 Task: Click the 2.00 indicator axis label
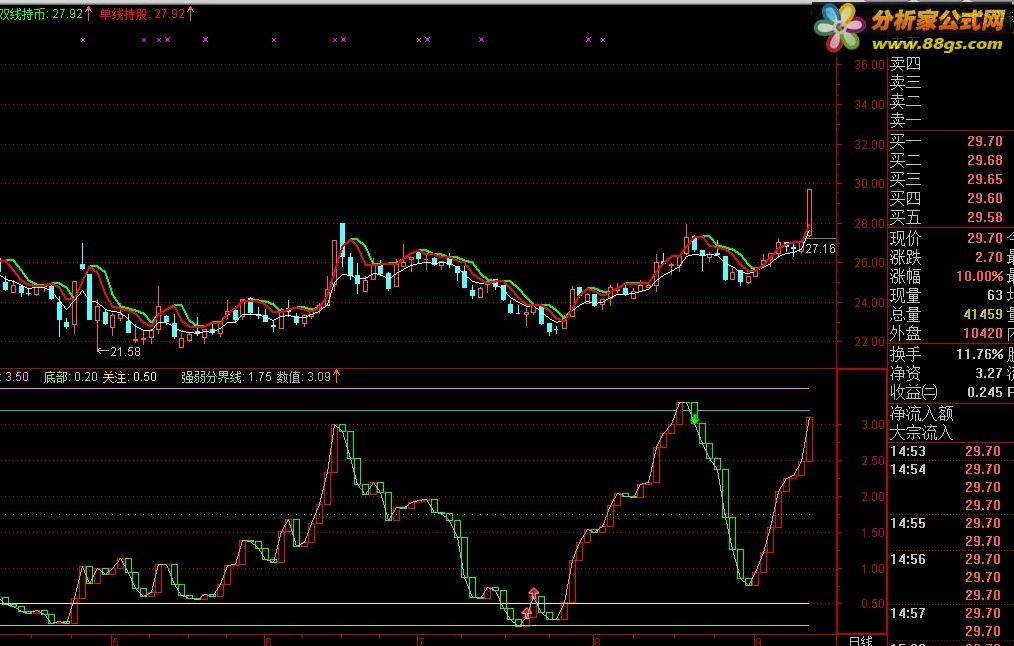pos(873,497)
